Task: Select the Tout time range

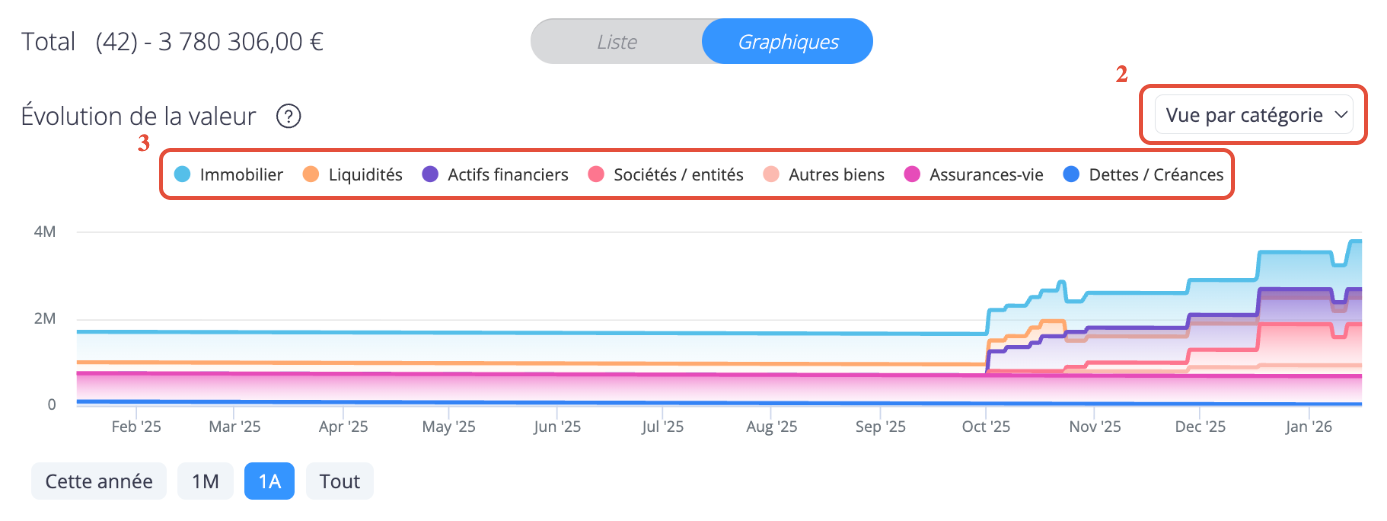Action: tap(339, 481)
